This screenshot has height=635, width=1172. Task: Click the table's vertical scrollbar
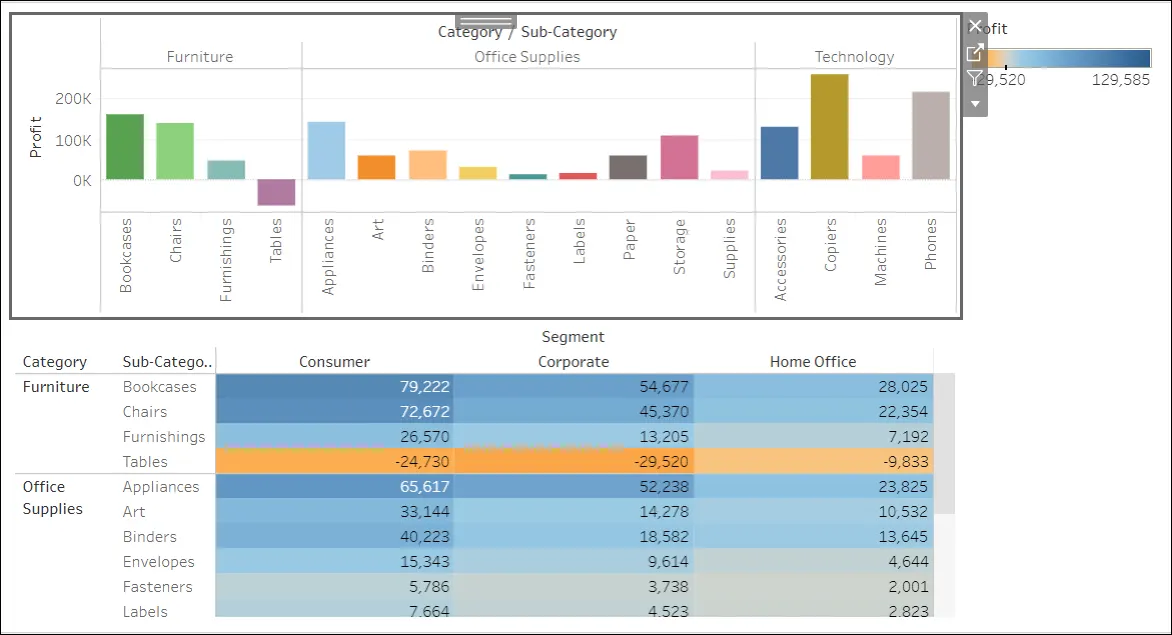coord(945,443)
